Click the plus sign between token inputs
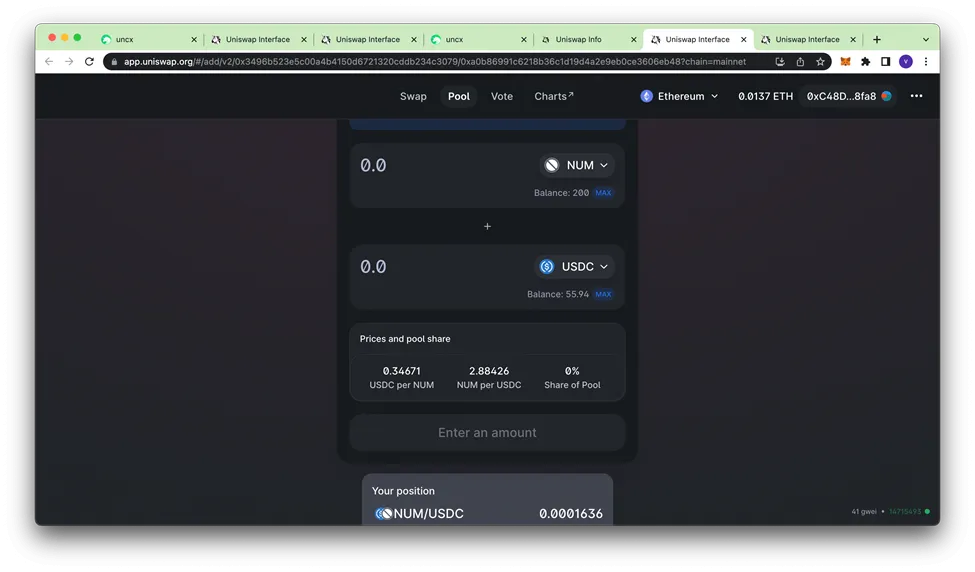 pos(488,226)
